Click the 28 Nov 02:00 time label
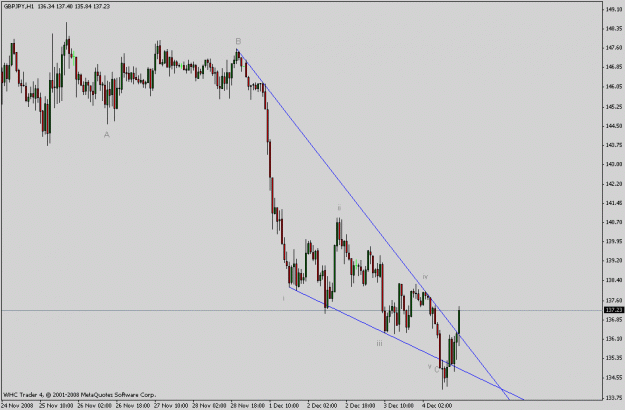 coord(209,406)
